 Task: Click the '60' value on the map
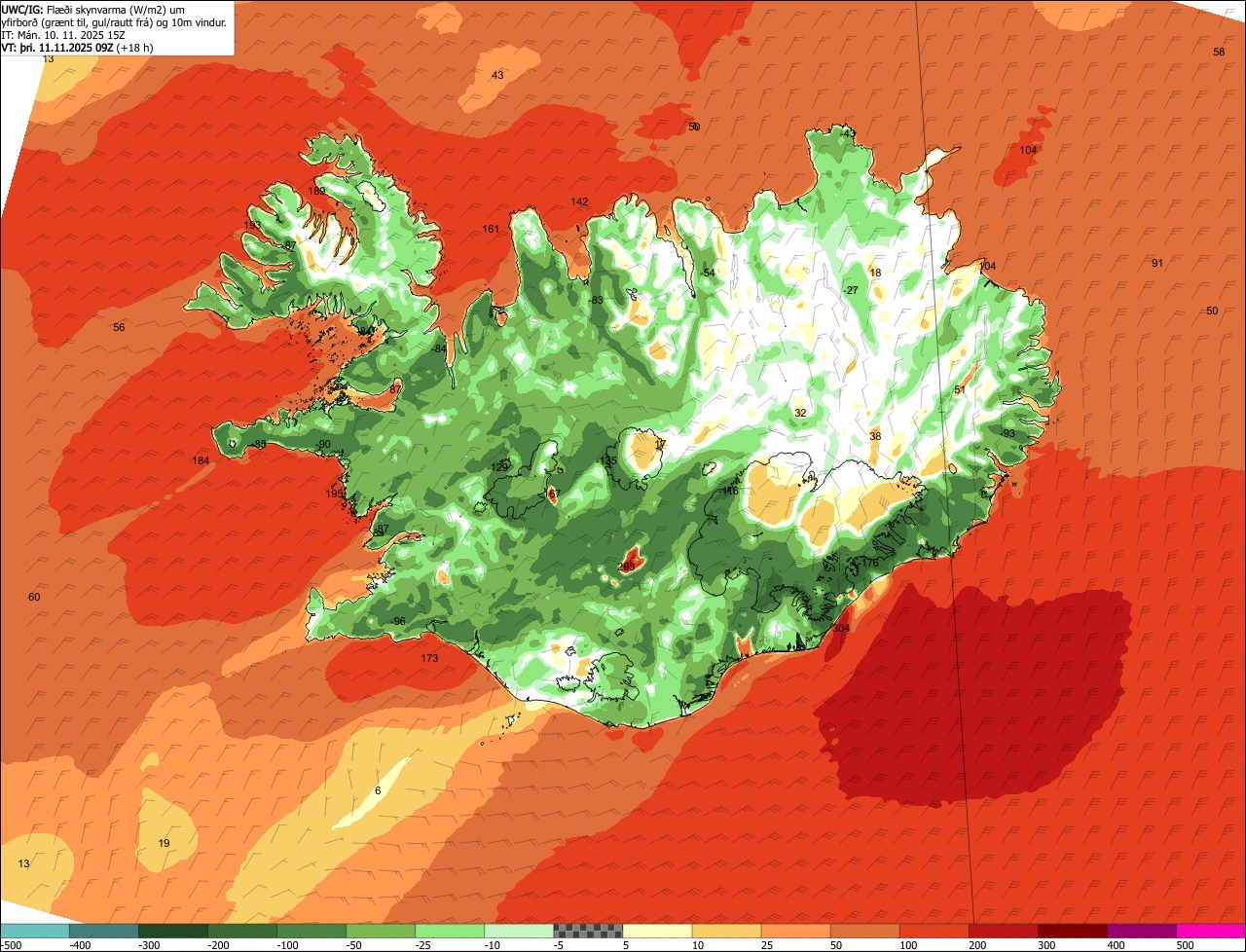(34, 597)
